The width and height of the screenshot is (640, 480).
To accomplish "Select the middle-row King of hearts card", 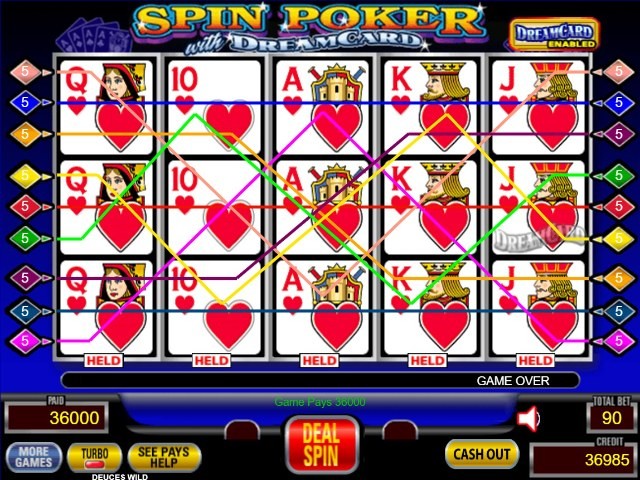I will point(430,208).
